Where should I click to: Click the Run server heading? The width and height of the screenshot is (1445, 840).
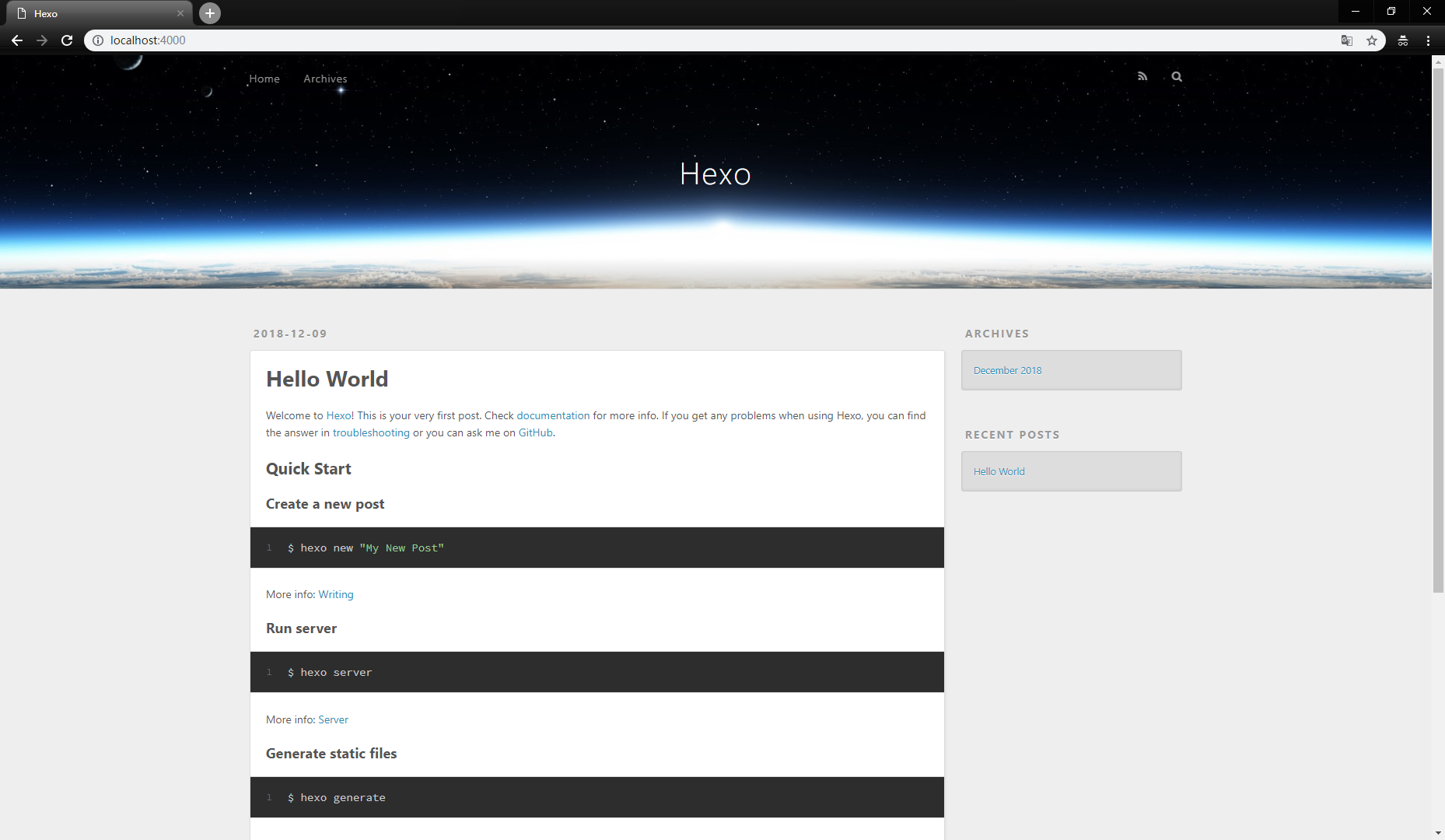(x=301, y=628)
